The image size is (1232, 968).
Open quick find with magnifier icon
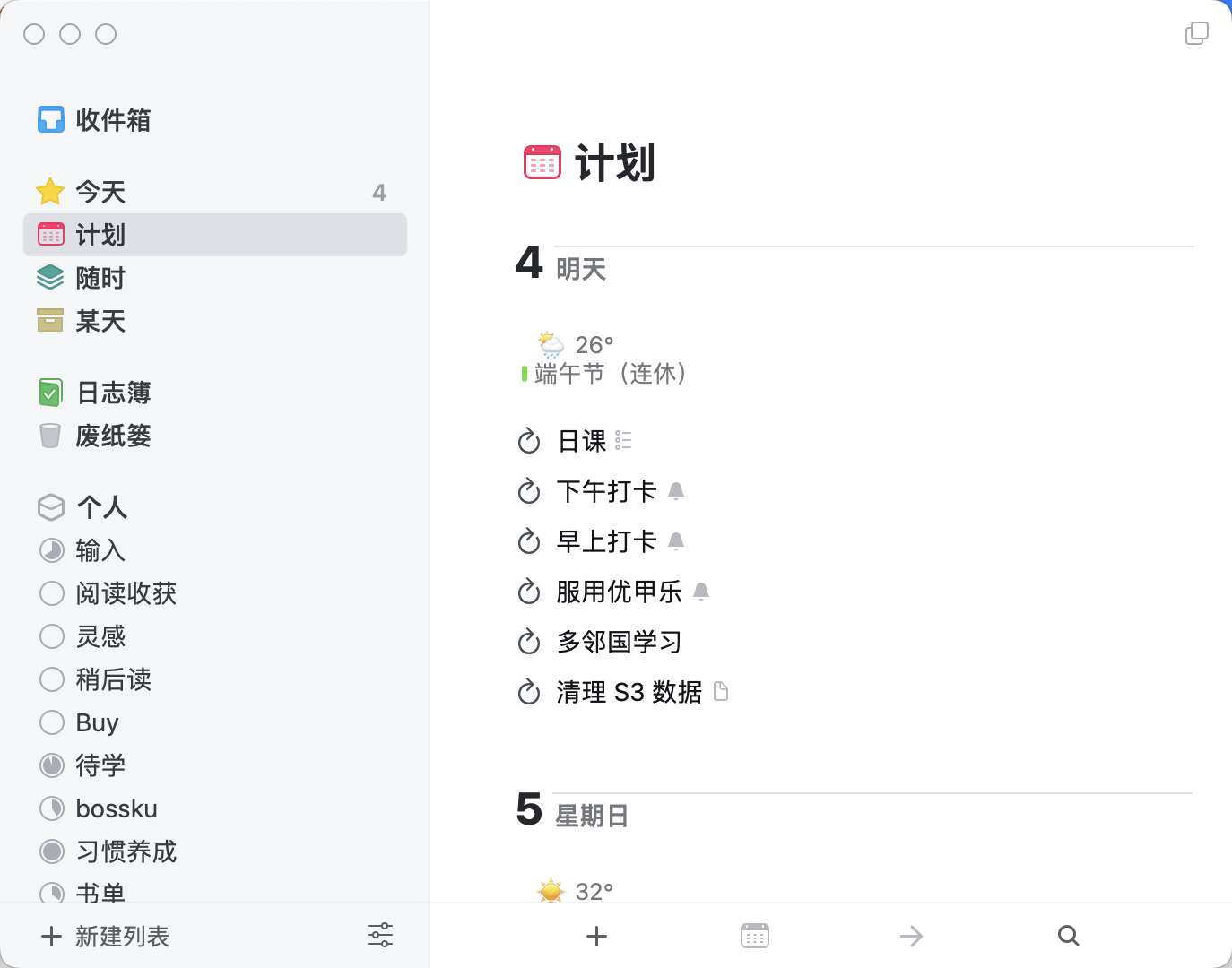coord(1068,937)
